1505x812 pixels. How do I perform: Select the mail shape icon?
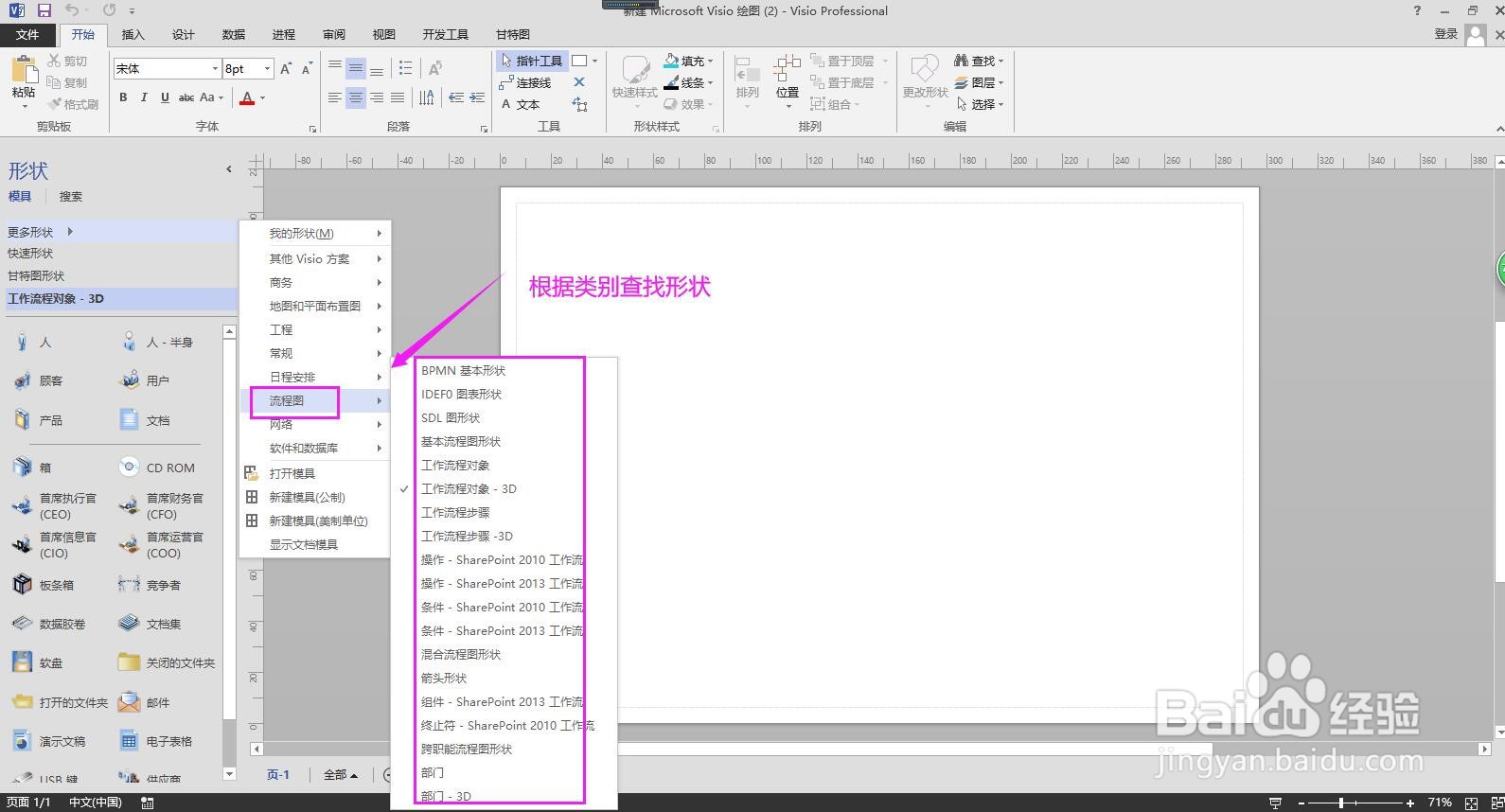(x=129, y=702)
